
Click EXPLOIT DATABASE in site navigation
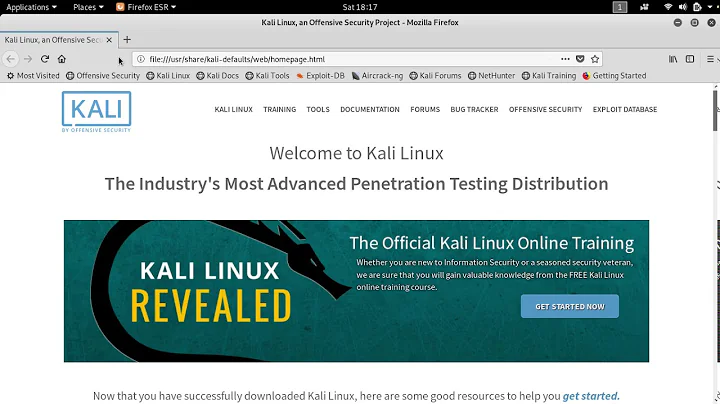[625, 109]
